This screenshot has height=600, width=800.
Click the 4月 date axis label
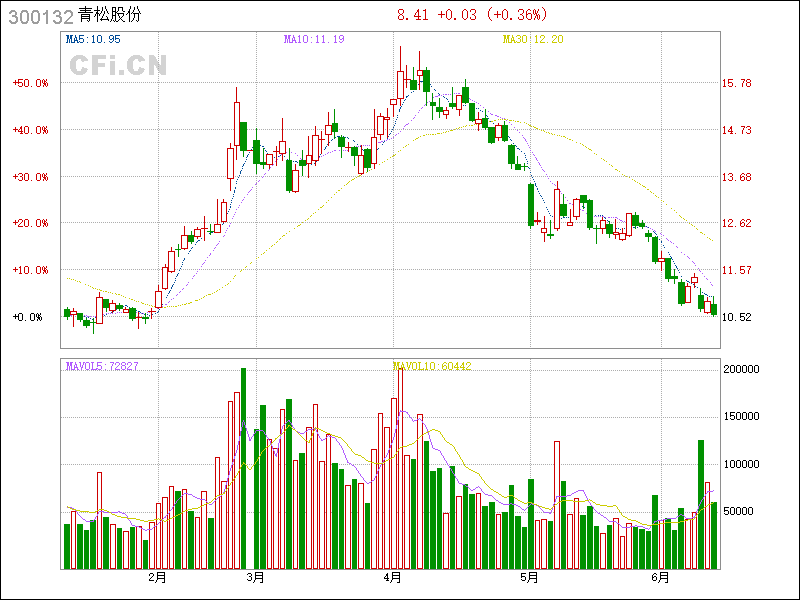tap(393, 577)
